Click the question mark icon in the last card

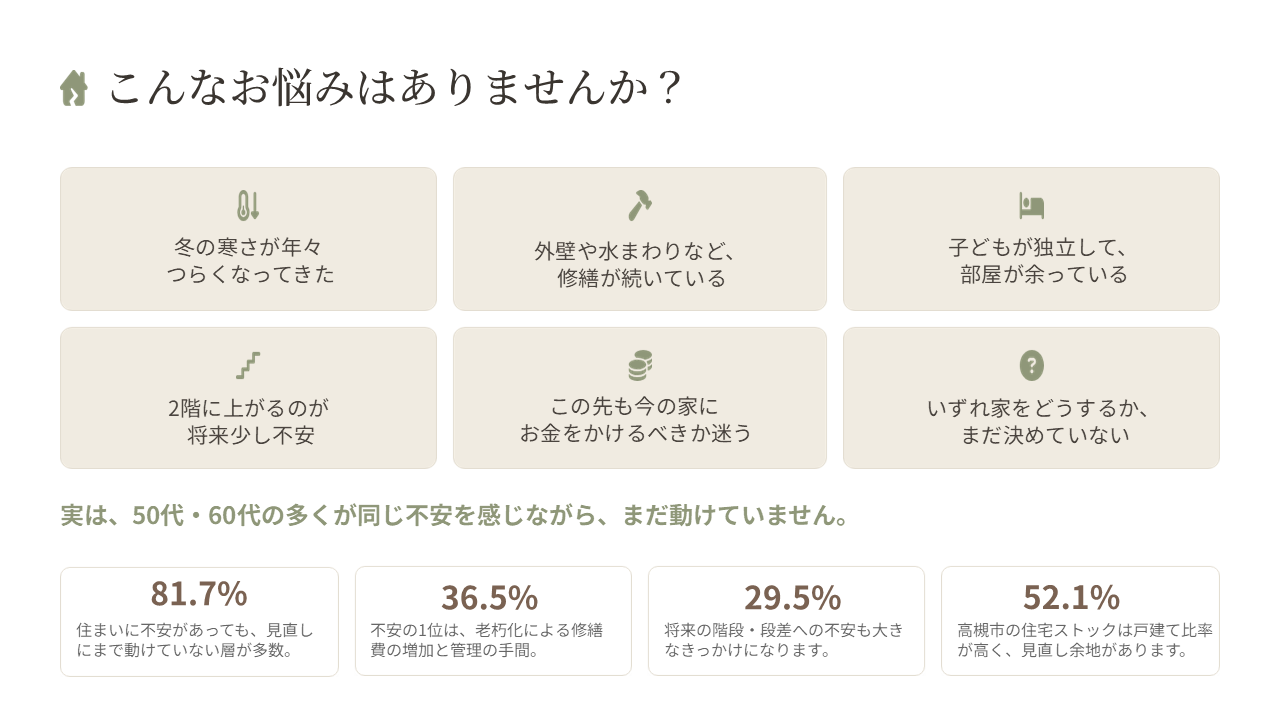1031,365
